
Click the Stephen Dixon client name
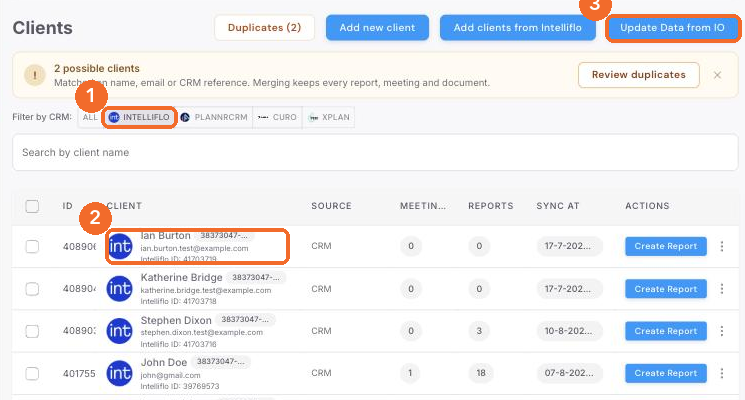pyautogui.click(x=176, y=320)
